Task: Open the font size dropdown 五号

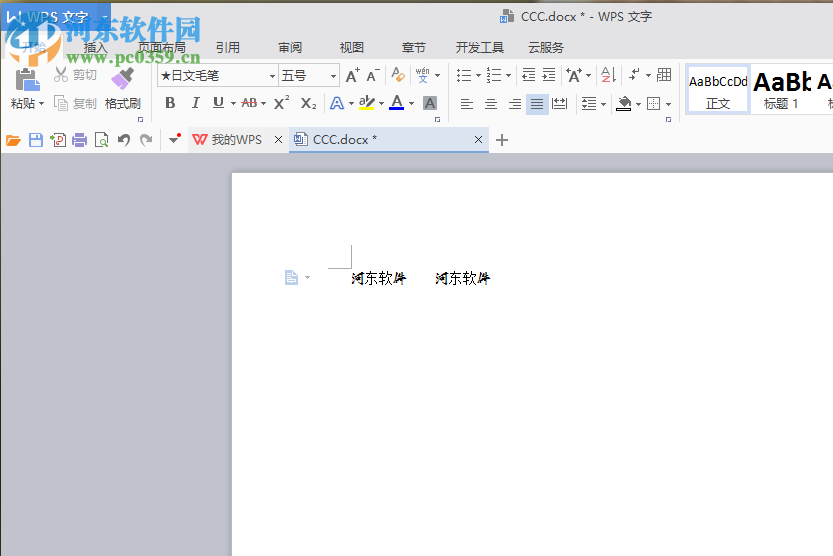Action: pos(333,76)
